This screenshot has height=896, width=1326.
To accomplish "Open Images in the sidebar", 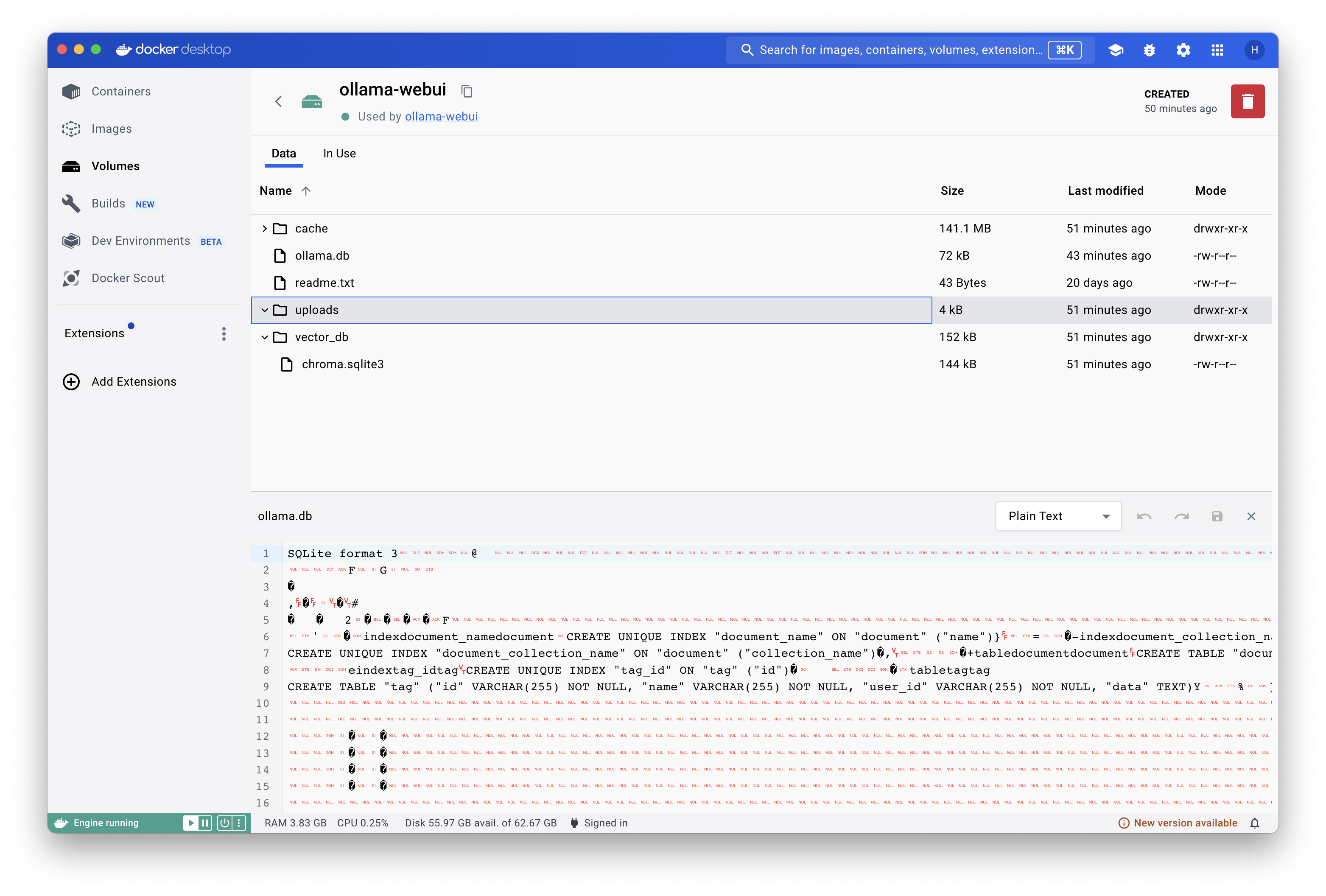I will coord(111,129).
